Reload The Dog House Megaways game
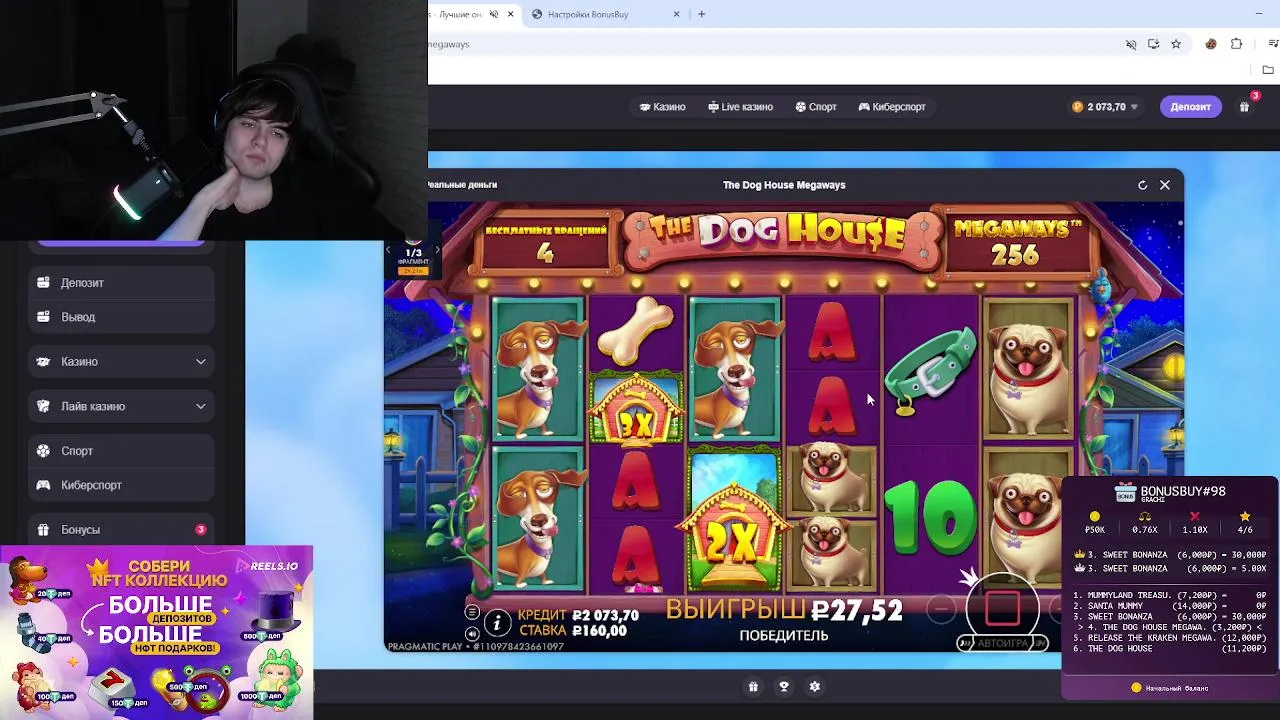The height and width of the screenshot is (720, 1280). coord(1142,185)
